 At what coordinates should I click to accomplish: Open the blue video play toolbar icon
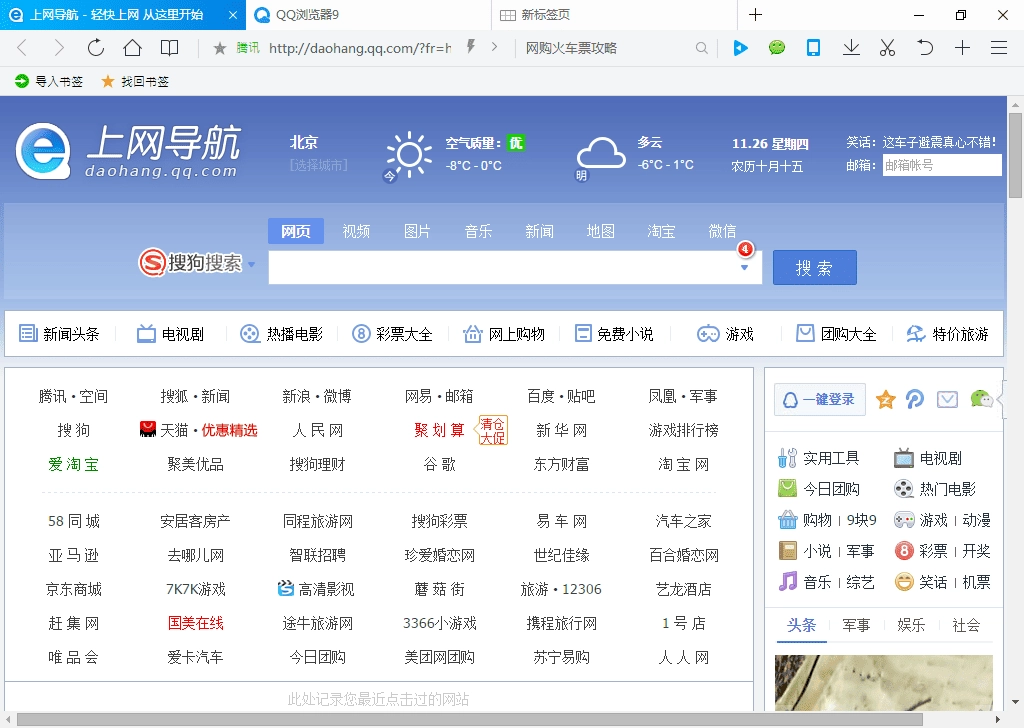740,48
